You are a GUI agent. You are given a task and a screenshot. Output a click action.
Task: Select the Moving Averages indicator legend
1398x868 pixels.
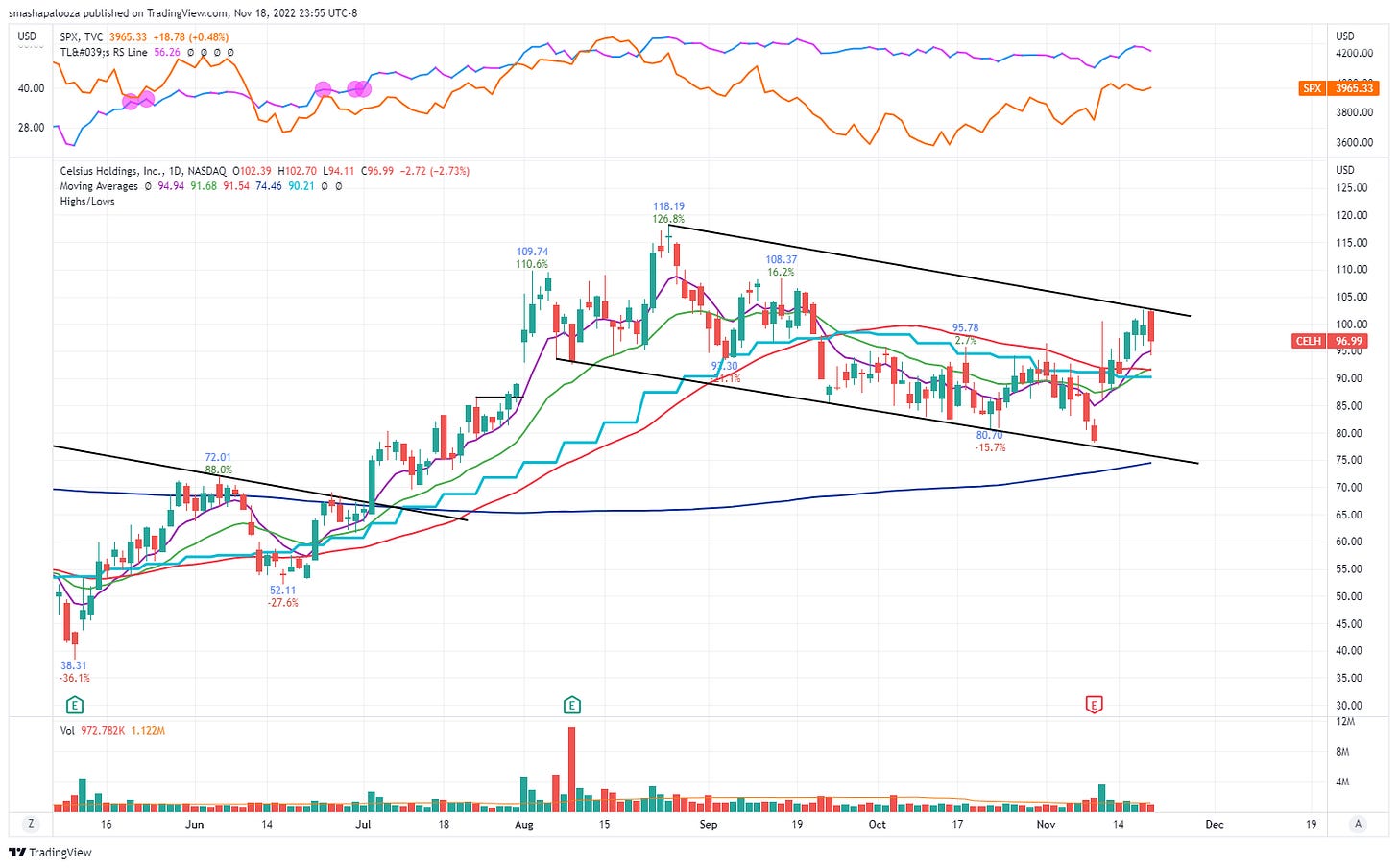[99, 186]
